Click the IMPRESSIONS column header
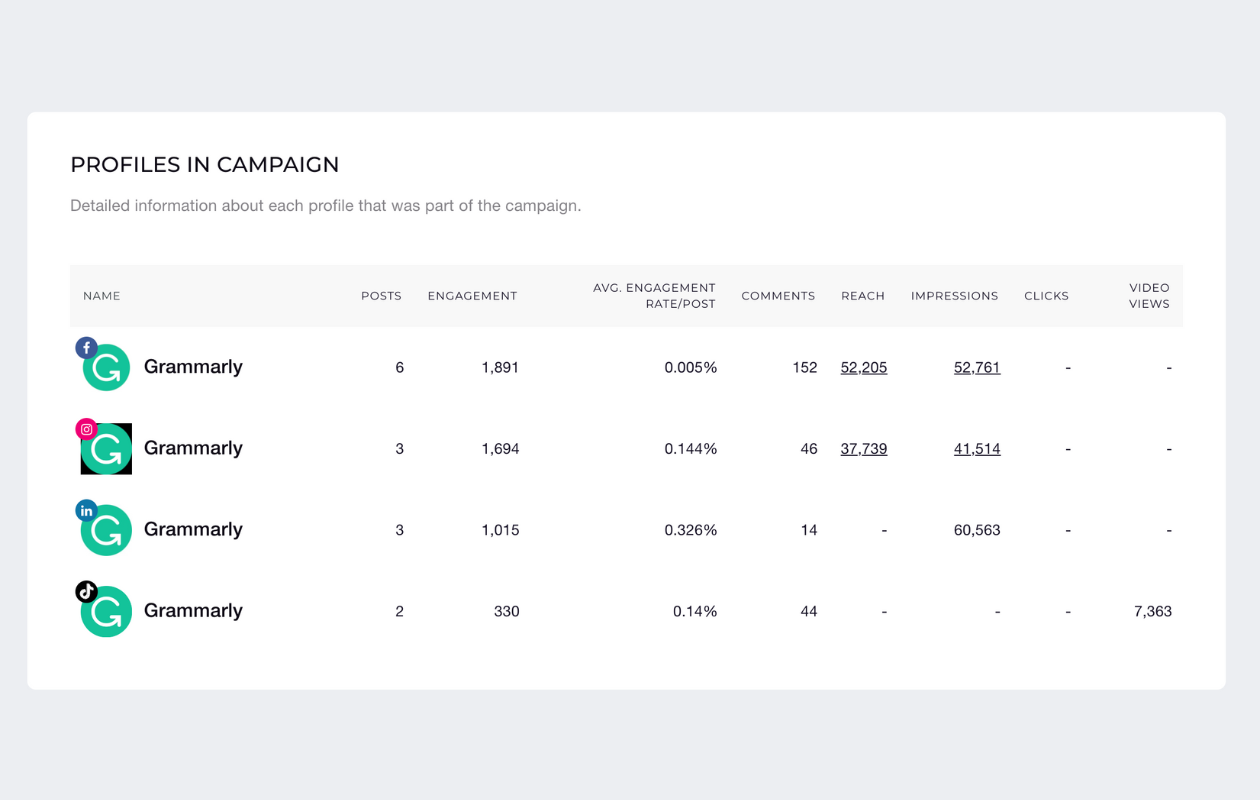1260x800 pixels. coord(954,296)
